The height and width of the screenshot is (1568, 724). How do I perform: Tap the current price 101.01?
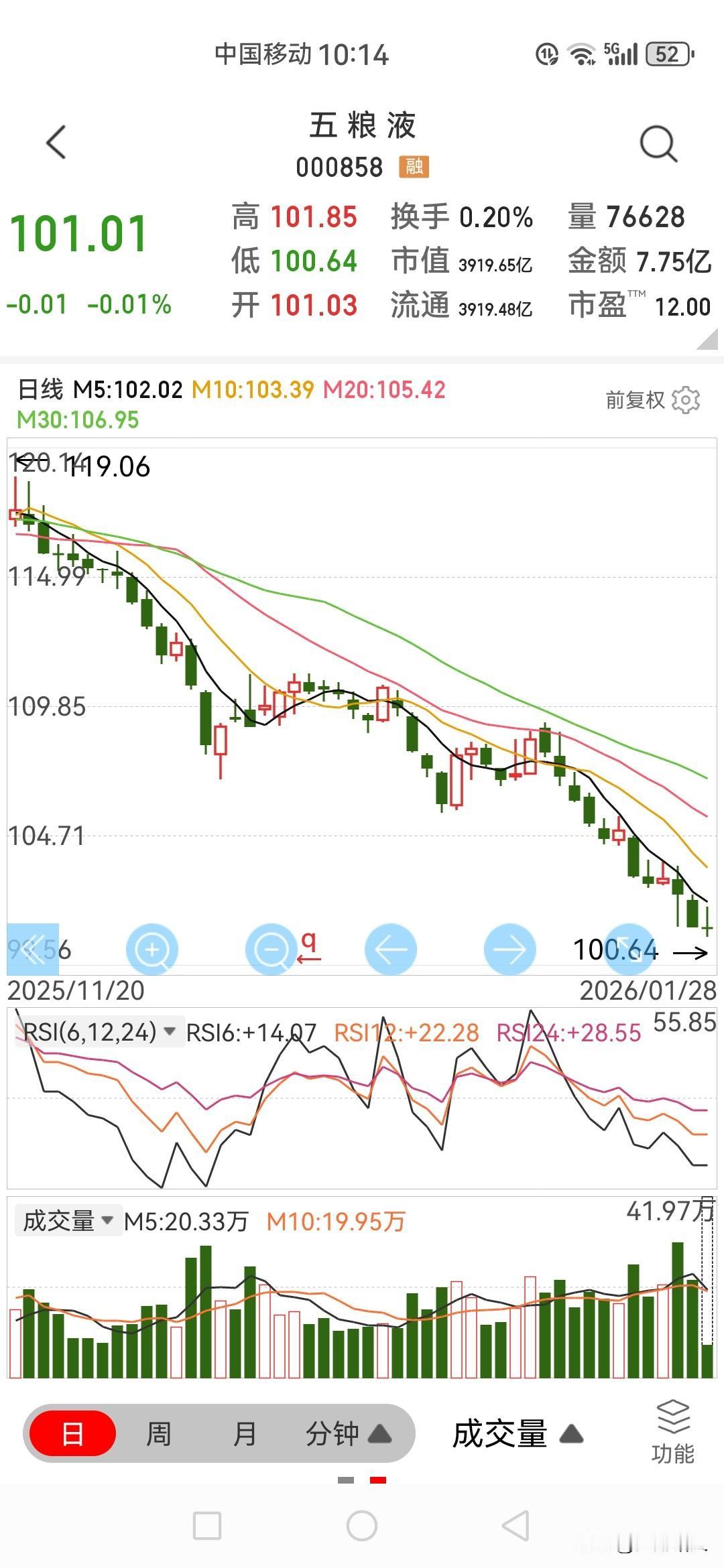pos(78,234)
